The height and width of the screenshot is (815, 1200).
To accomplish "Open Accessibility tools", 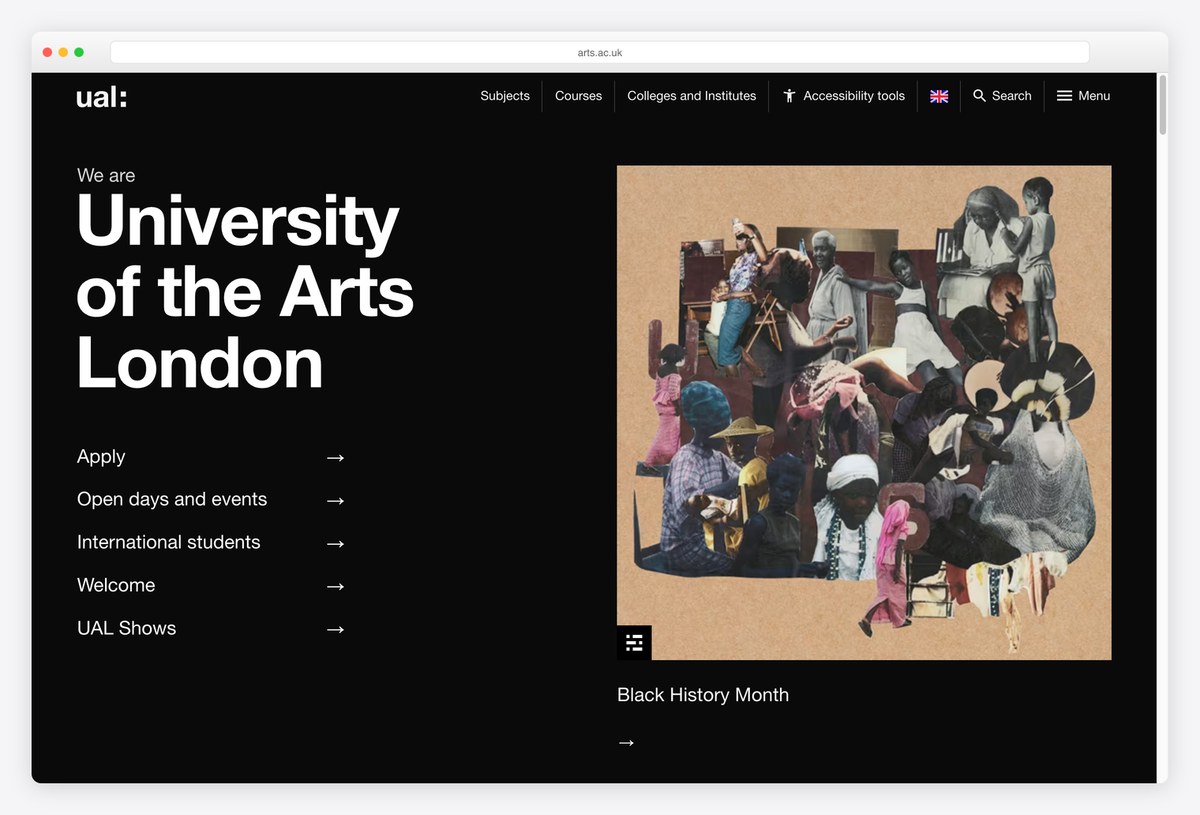I will click(x=844, y=96).
